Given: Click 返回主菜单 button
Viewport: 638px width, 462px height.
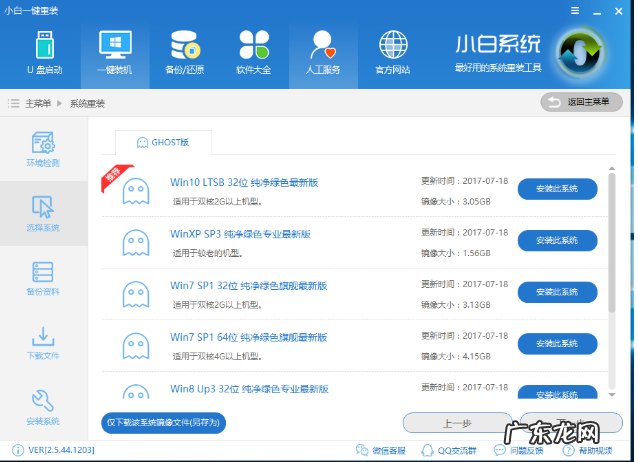Looking at the screenshot, I should (581, 102).
